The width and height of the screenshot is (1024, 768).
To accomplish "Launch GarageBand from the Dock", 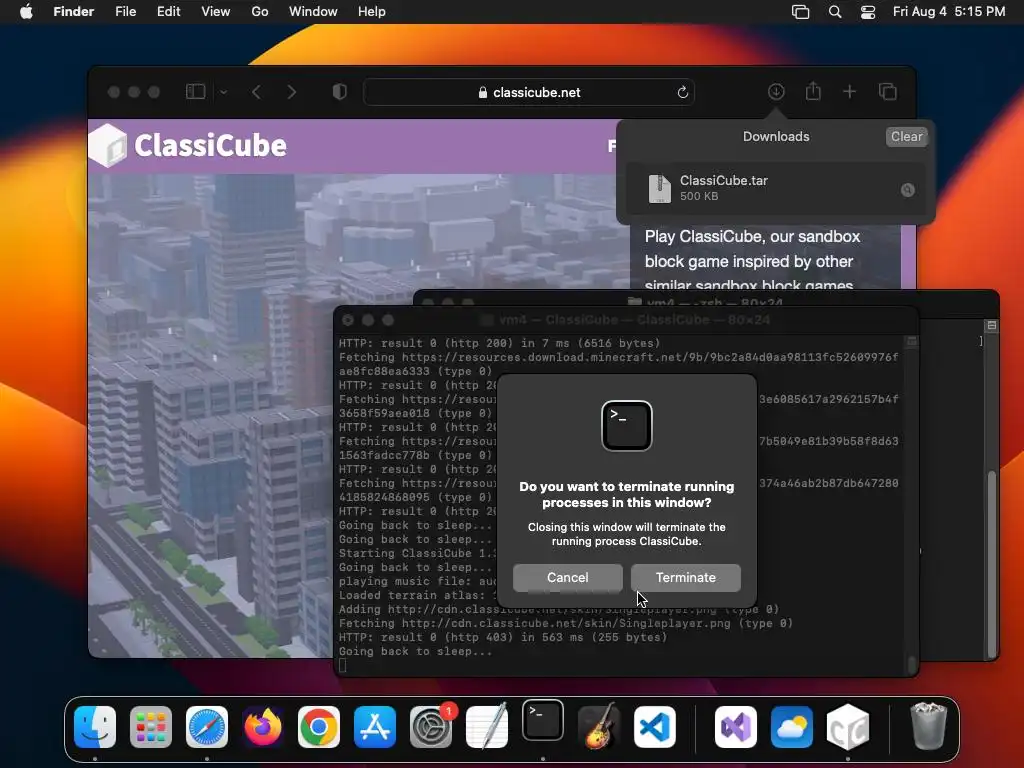I will tap(599, 726).
